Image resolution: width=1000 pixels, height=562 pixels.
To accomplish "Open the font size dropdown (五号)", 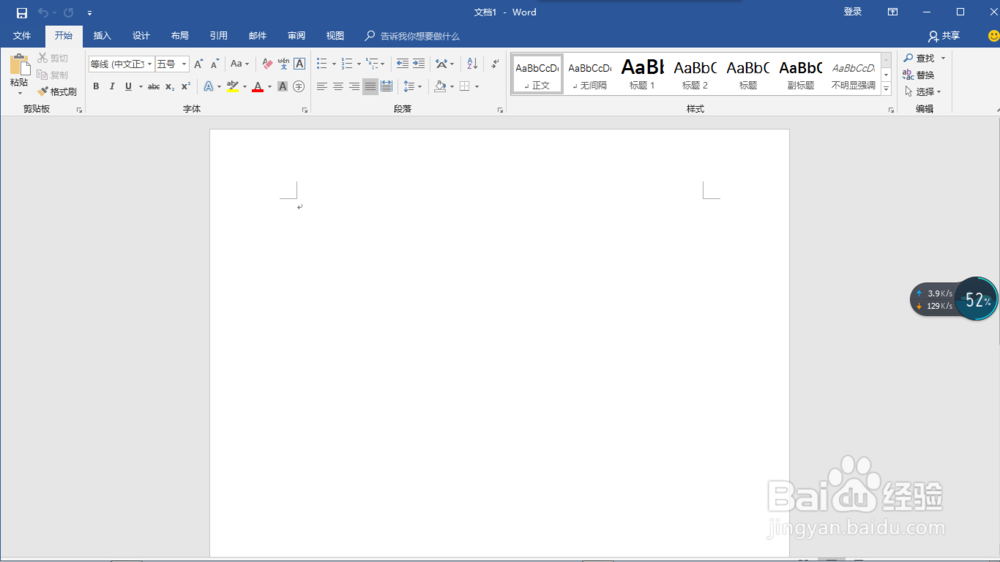I will point(184,64).
